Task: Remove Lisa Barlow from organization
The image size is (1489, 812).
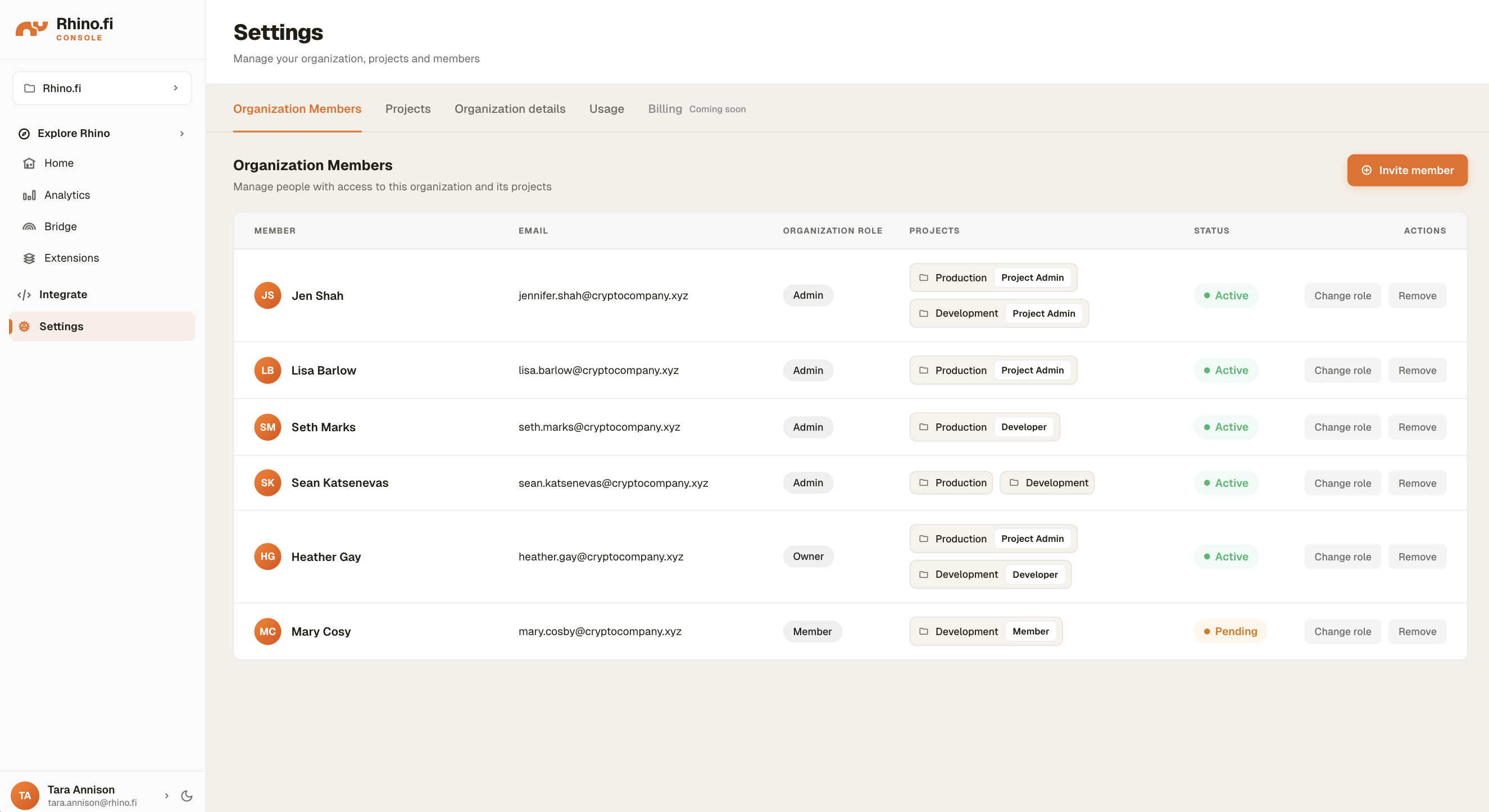Action: point(1417,370)
